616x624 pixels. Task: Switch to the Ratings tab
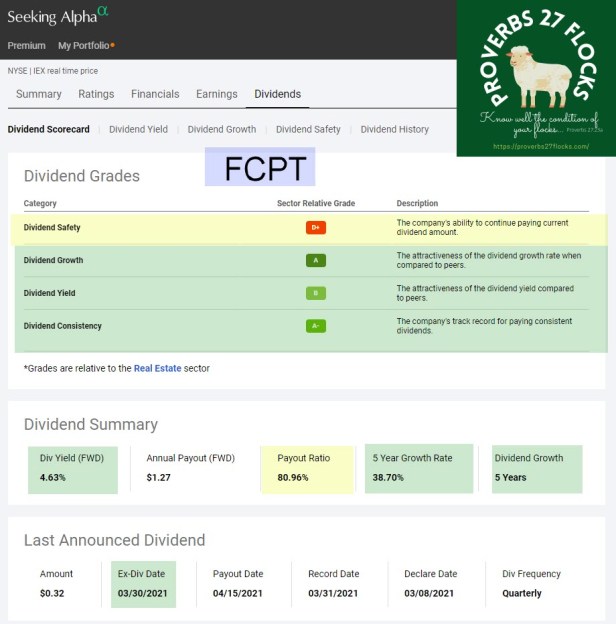[96, 94]
